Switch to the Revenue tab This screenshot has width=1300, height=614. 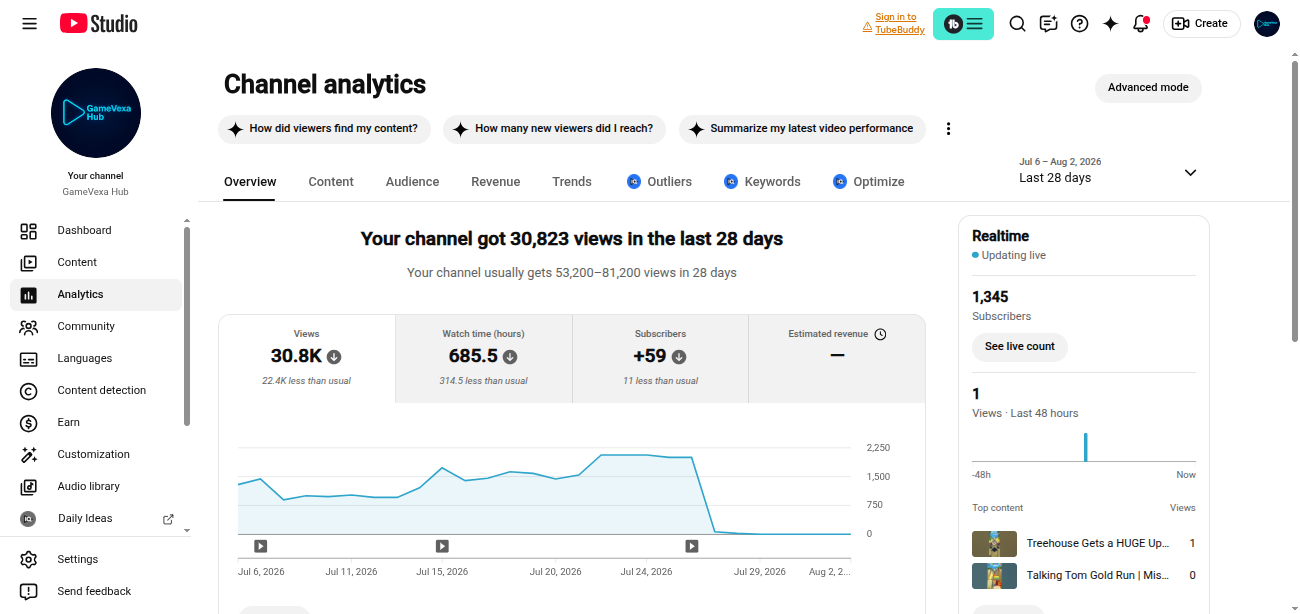[496, 182]
